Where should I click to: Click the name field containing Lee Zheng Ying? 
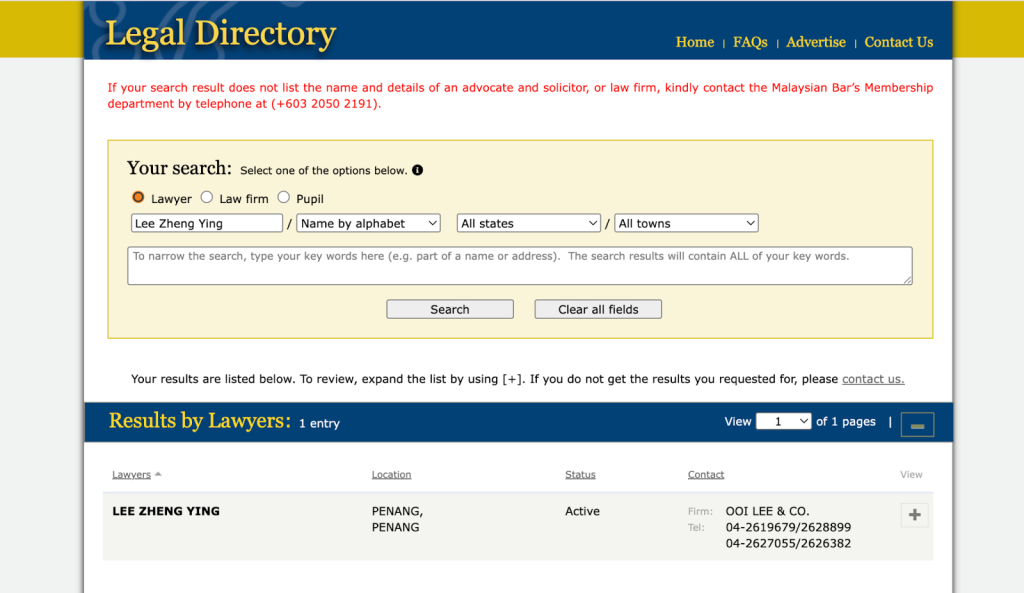pyautogui.click(x=207, y=223)
